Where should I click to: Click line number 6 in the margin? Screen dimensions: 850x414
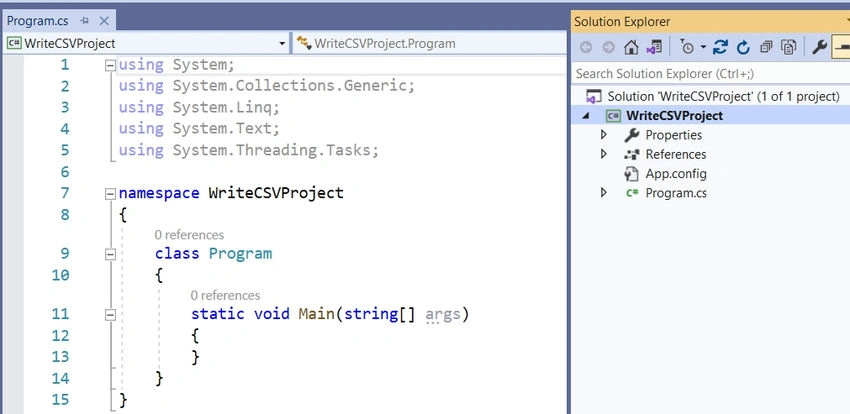tap(65, 172)
